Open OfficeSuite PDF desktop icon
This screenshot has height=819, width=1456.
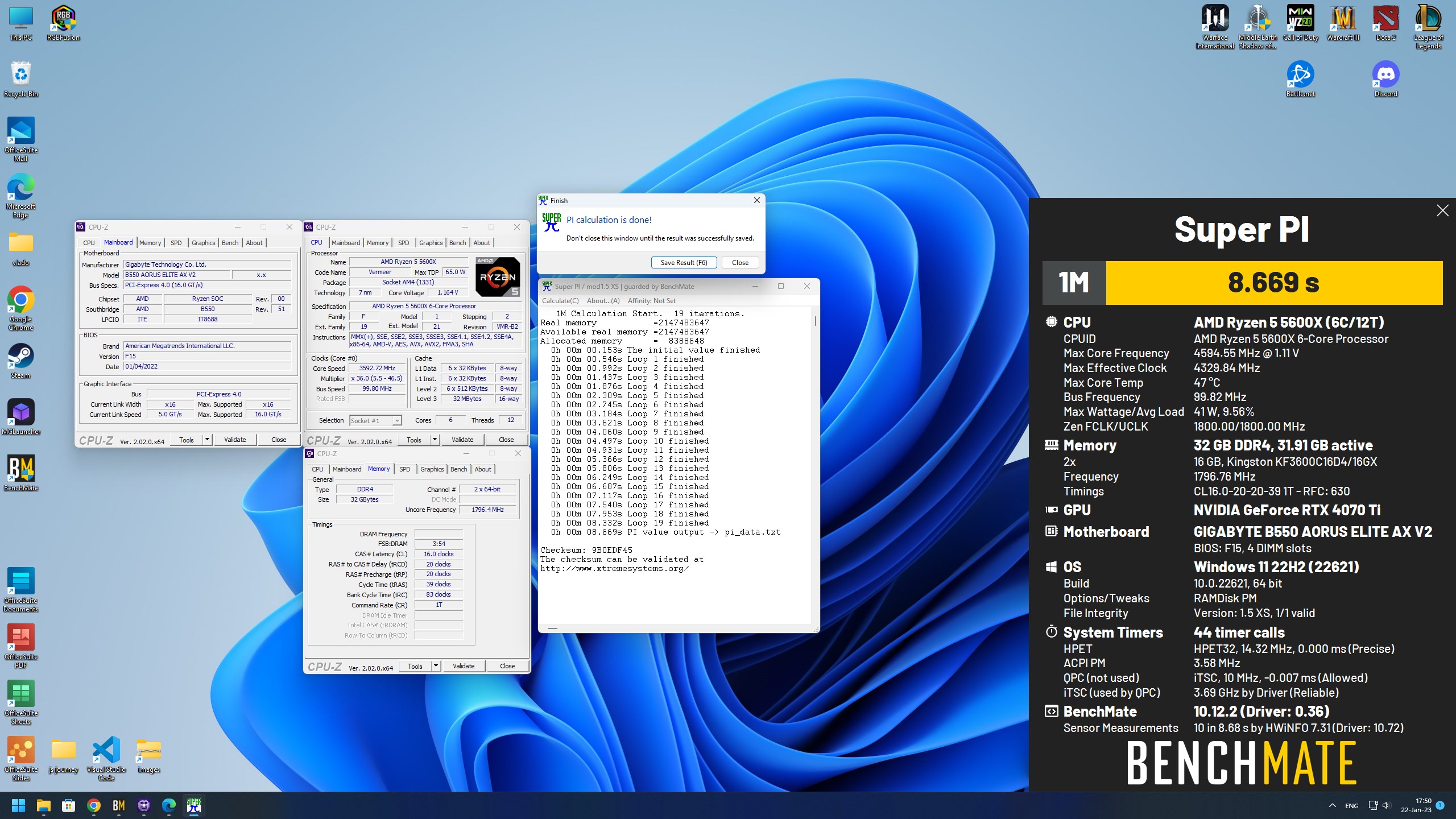tap(21, 646)
